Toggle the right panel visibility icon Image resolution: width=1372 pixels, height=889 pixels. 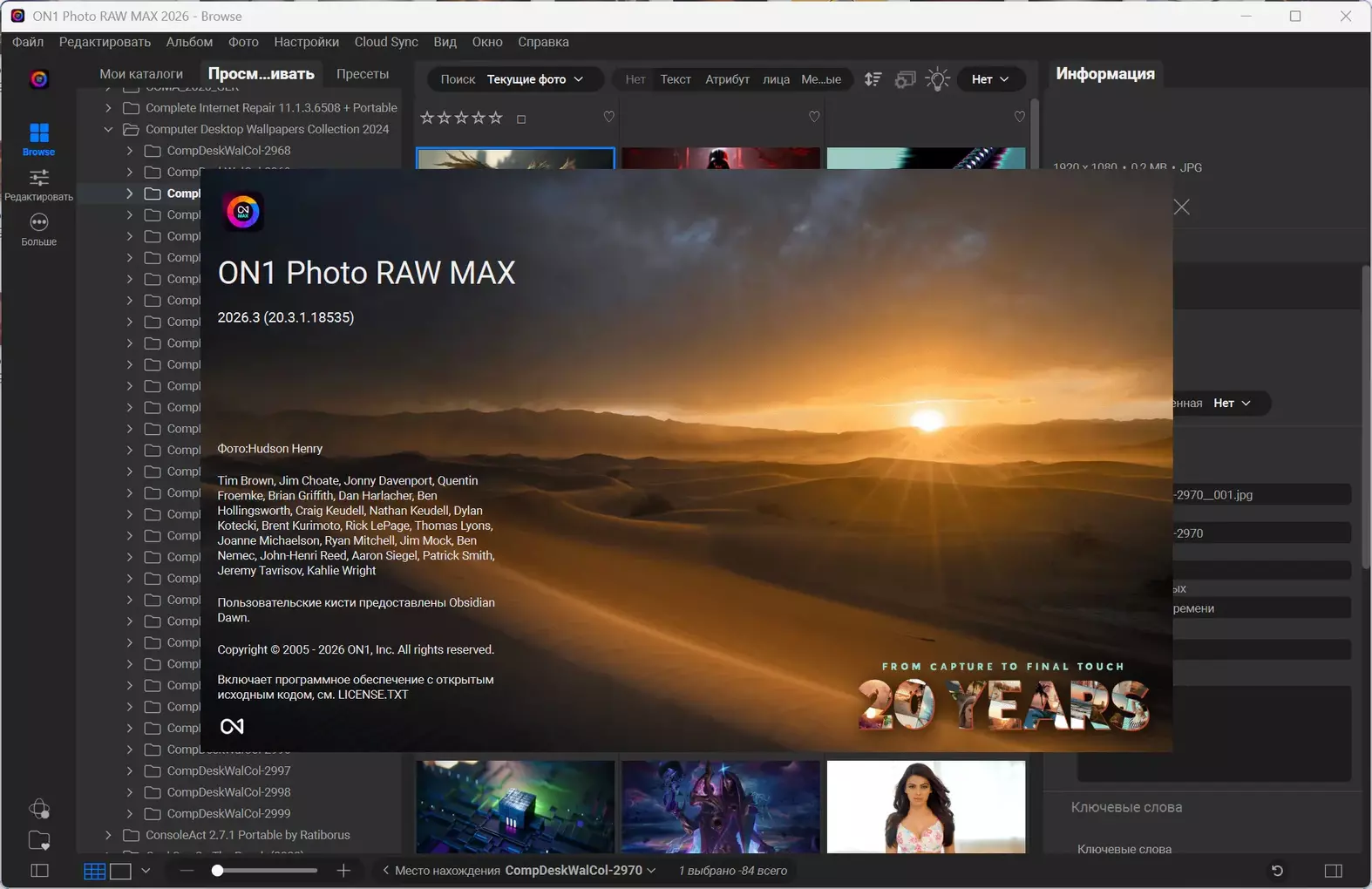tap(1333, 871)
